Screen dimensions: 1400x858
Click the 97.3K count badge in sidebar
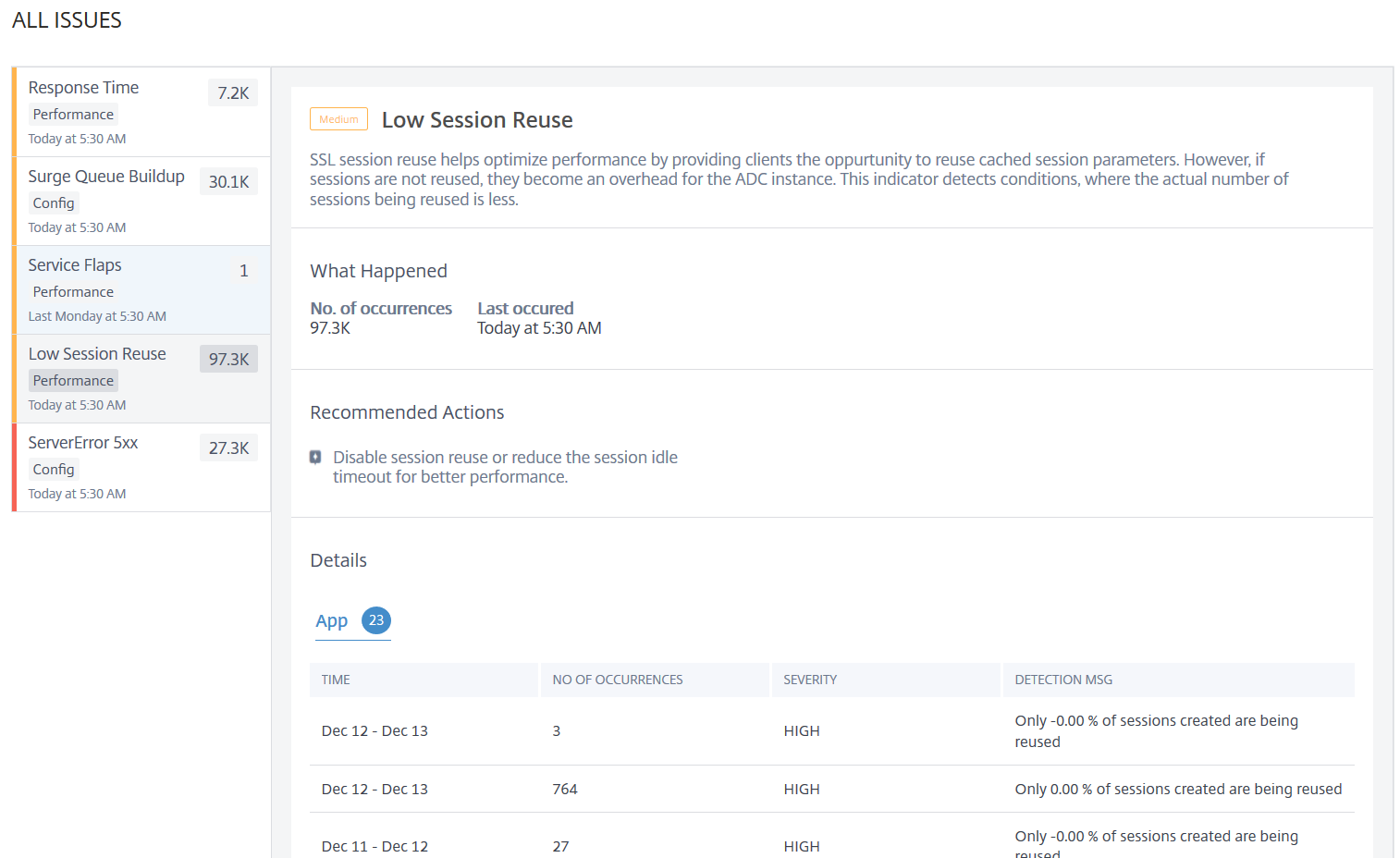(x=228, y=359)
